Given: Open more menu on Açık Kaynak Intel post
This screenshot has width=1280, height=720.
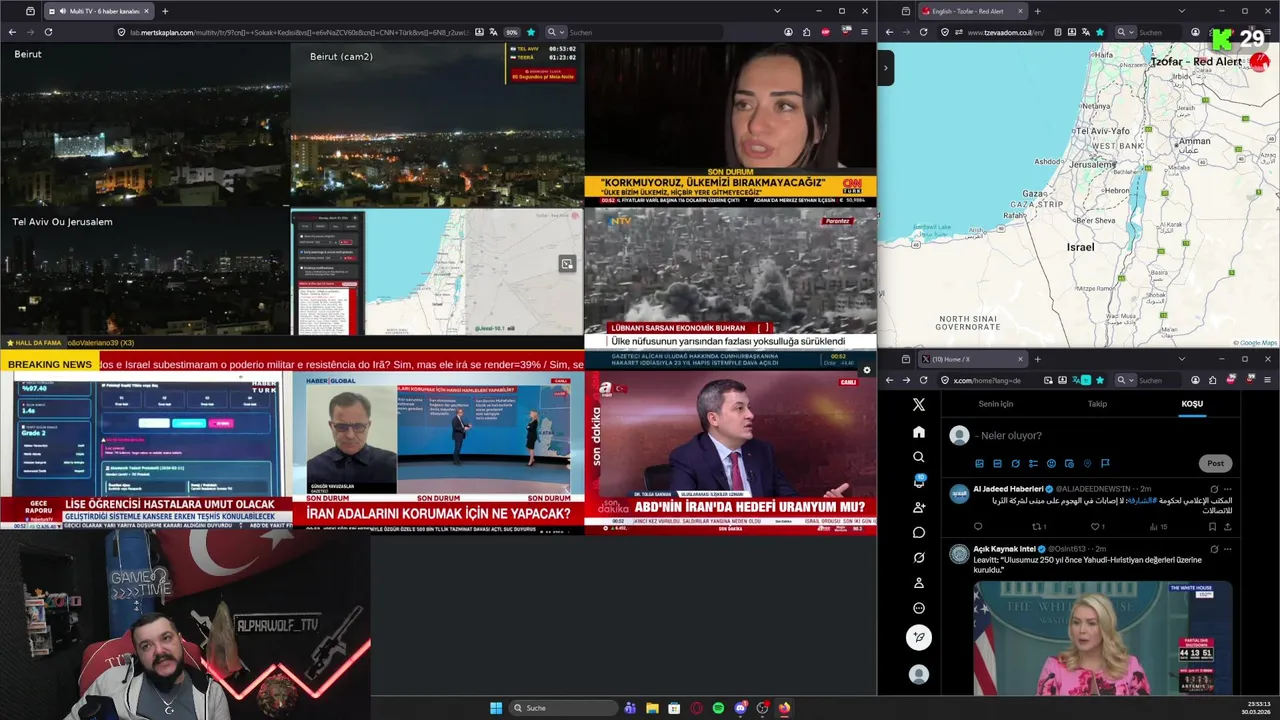Looking at the screenshot, I should tap(1228, 549).
